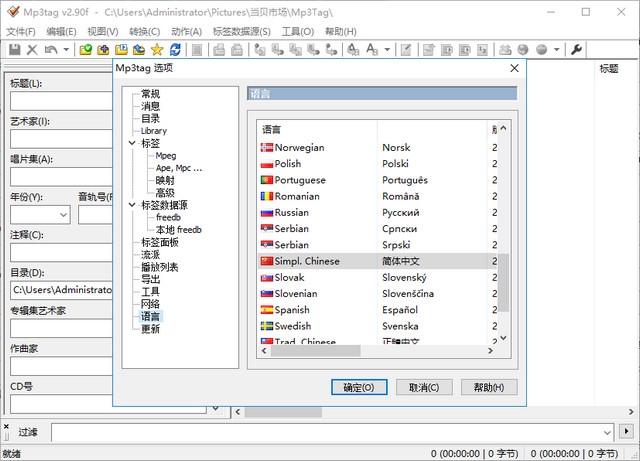Select 更新 in the options tree
640x461 pixels.
tap(150, 329)
